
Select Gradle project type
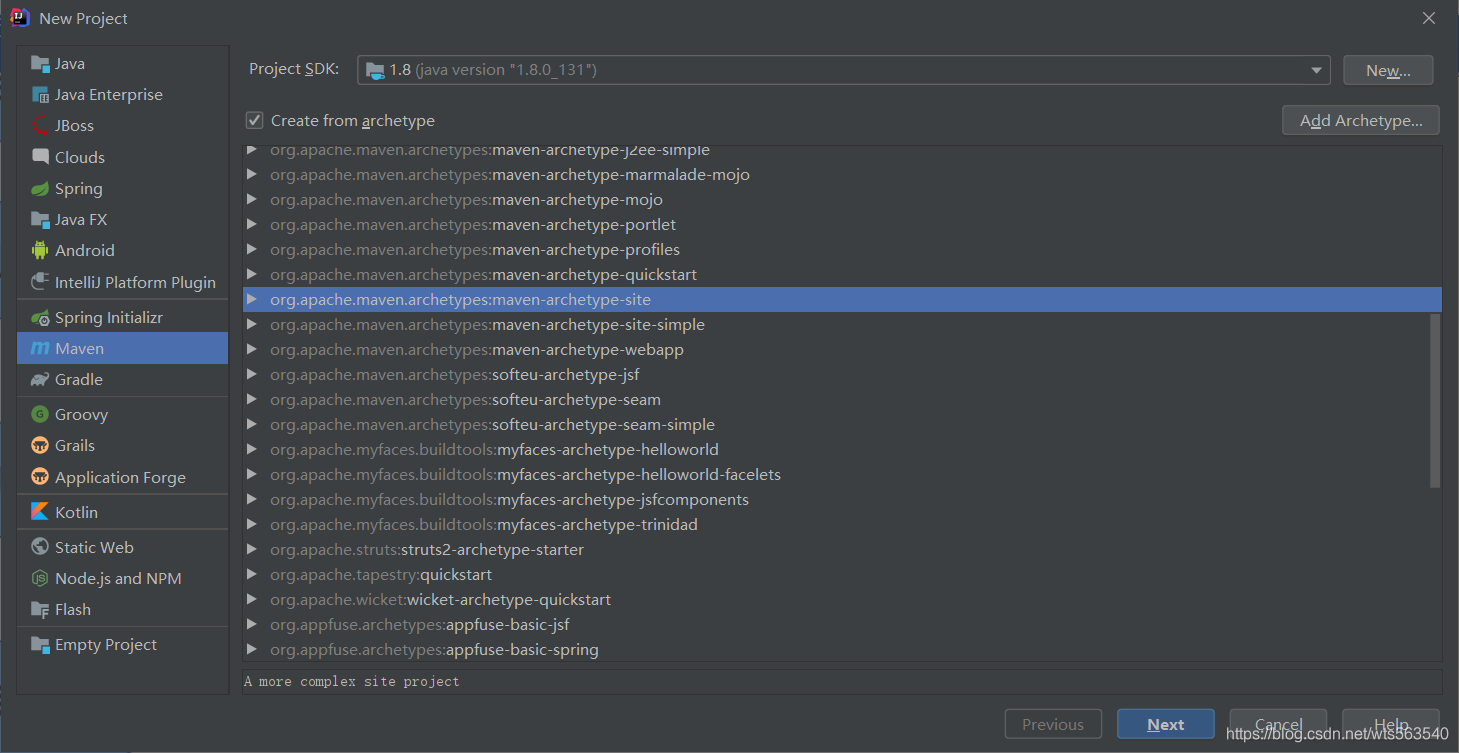123,380
